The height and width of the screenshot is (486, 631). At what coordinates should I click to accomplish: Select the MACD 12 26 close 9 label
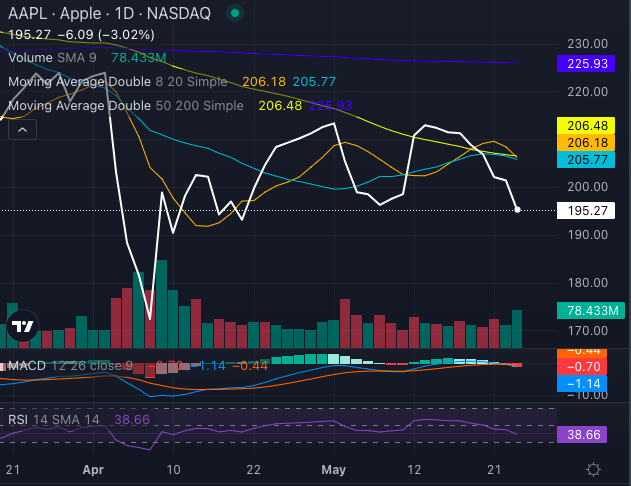[x=70, y=366]
